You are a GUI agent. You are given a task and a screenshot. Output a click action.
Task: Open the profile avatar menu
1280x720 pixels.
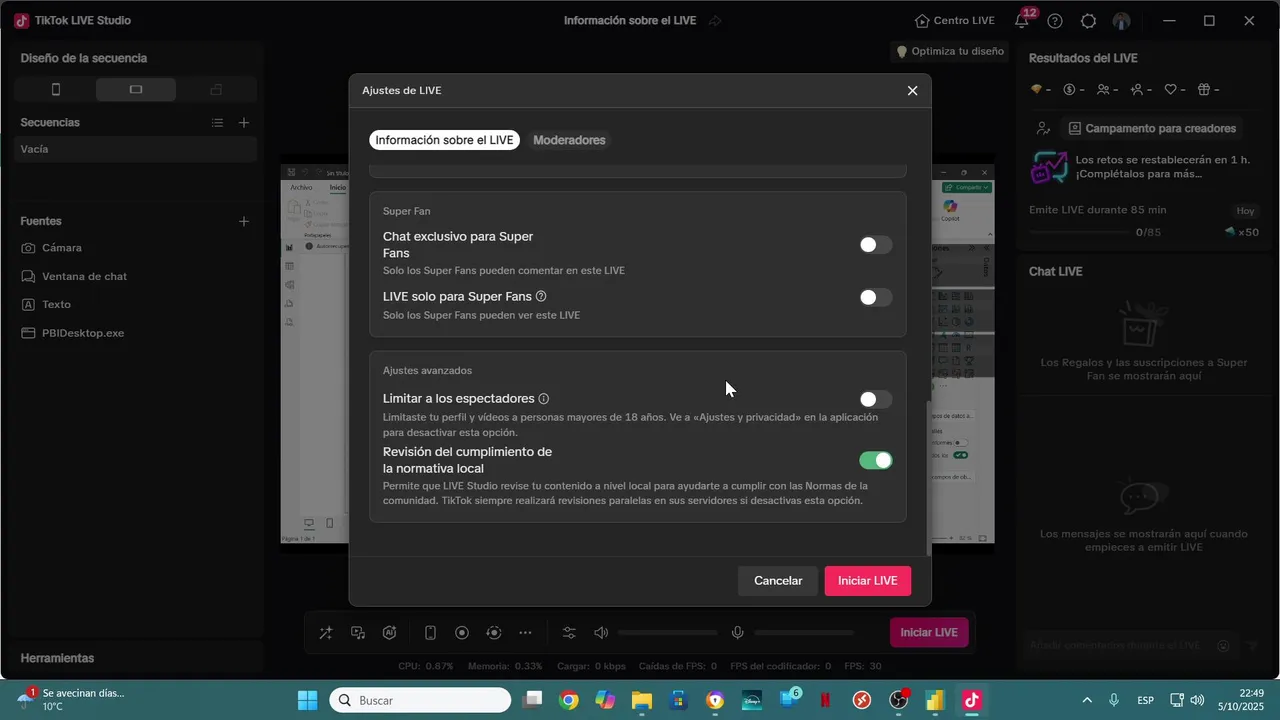1121,21
